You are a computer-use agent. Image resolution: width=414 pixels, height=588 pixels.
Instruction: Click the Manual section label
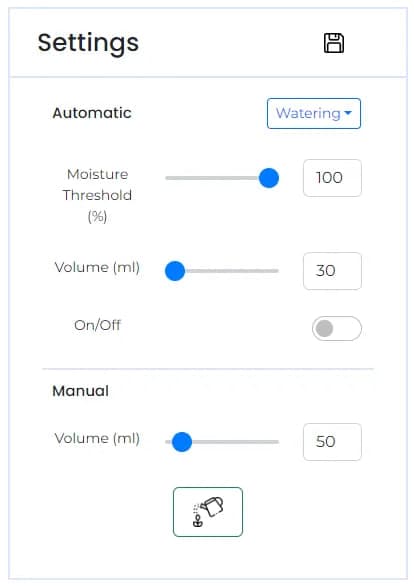81,391
